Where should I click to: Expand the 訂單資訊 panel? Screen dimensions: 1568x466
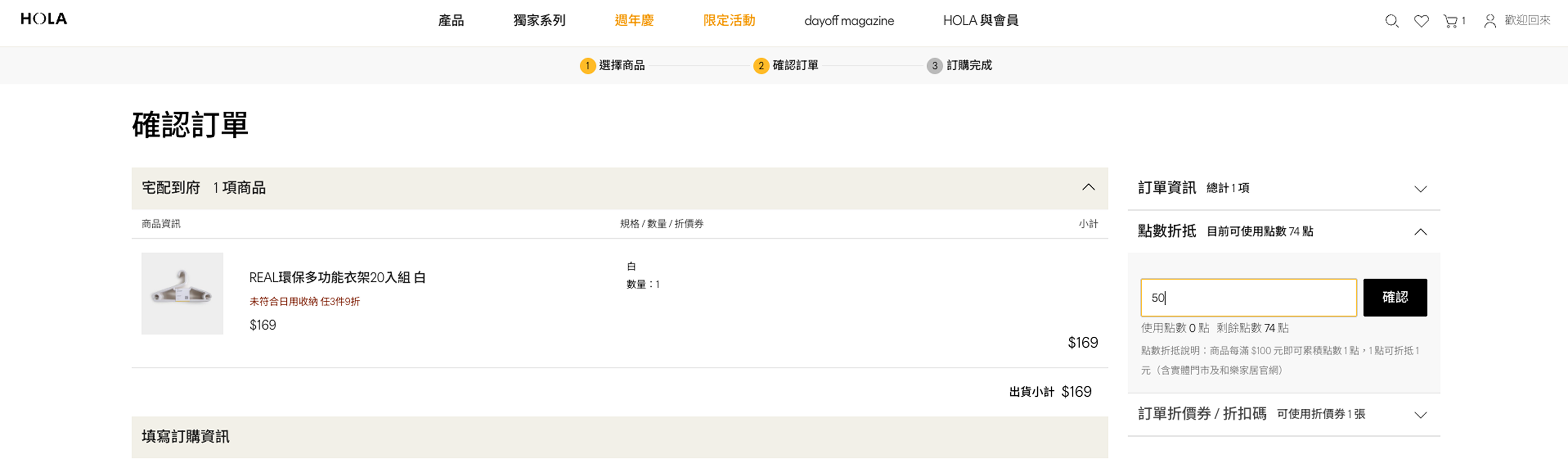tap(1420, 189)
